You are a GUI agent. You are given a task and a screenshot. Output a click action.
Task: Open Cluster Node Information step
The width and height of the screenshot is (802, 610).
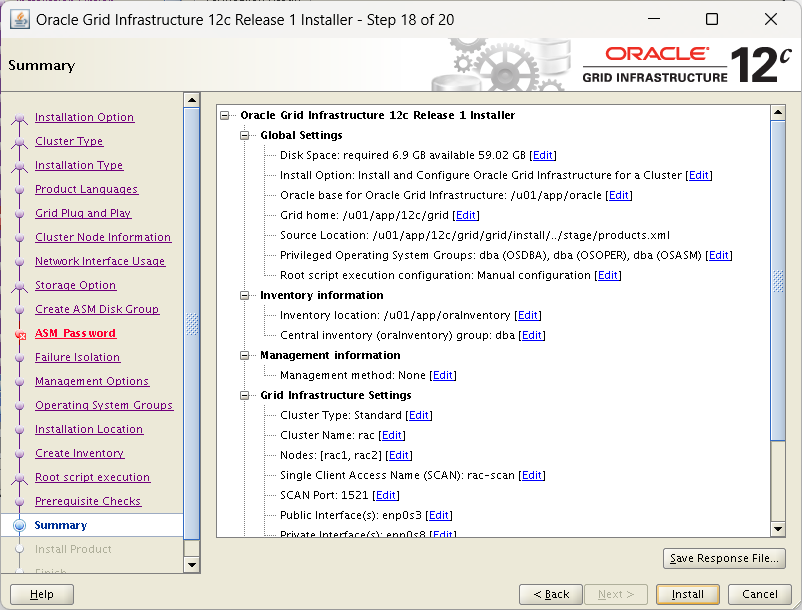coord(103,237)
